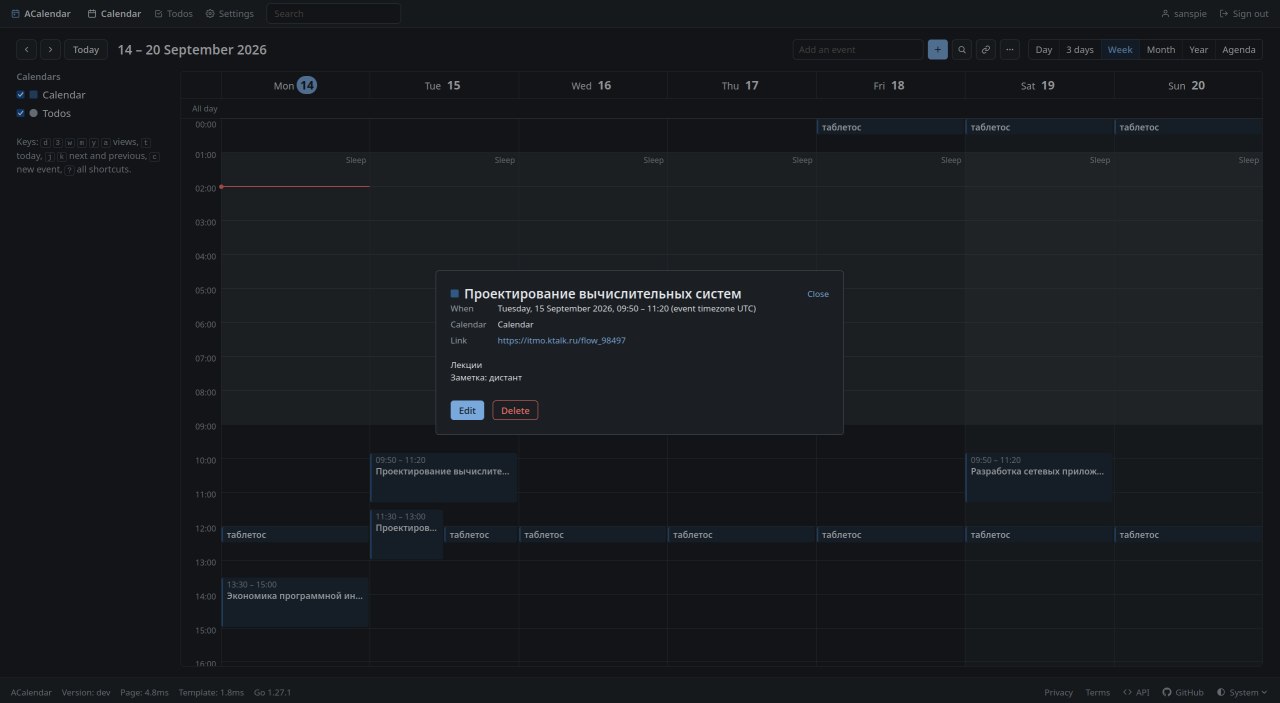Open the Calendar tab in the top navigation
The width and height of the screenshot is (1280, 703).
[114, 14]
